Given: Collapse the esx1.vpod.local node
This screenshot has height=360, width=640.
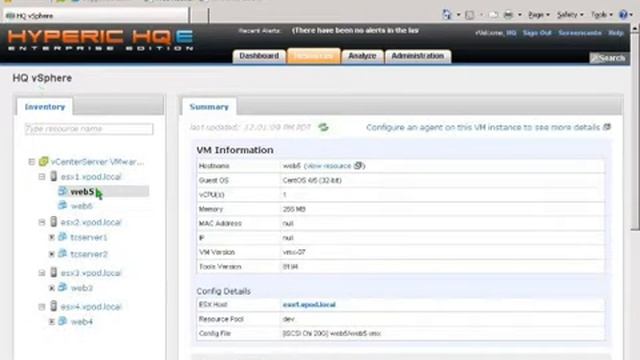Looking at the screenshot, I should coord(42,177).
